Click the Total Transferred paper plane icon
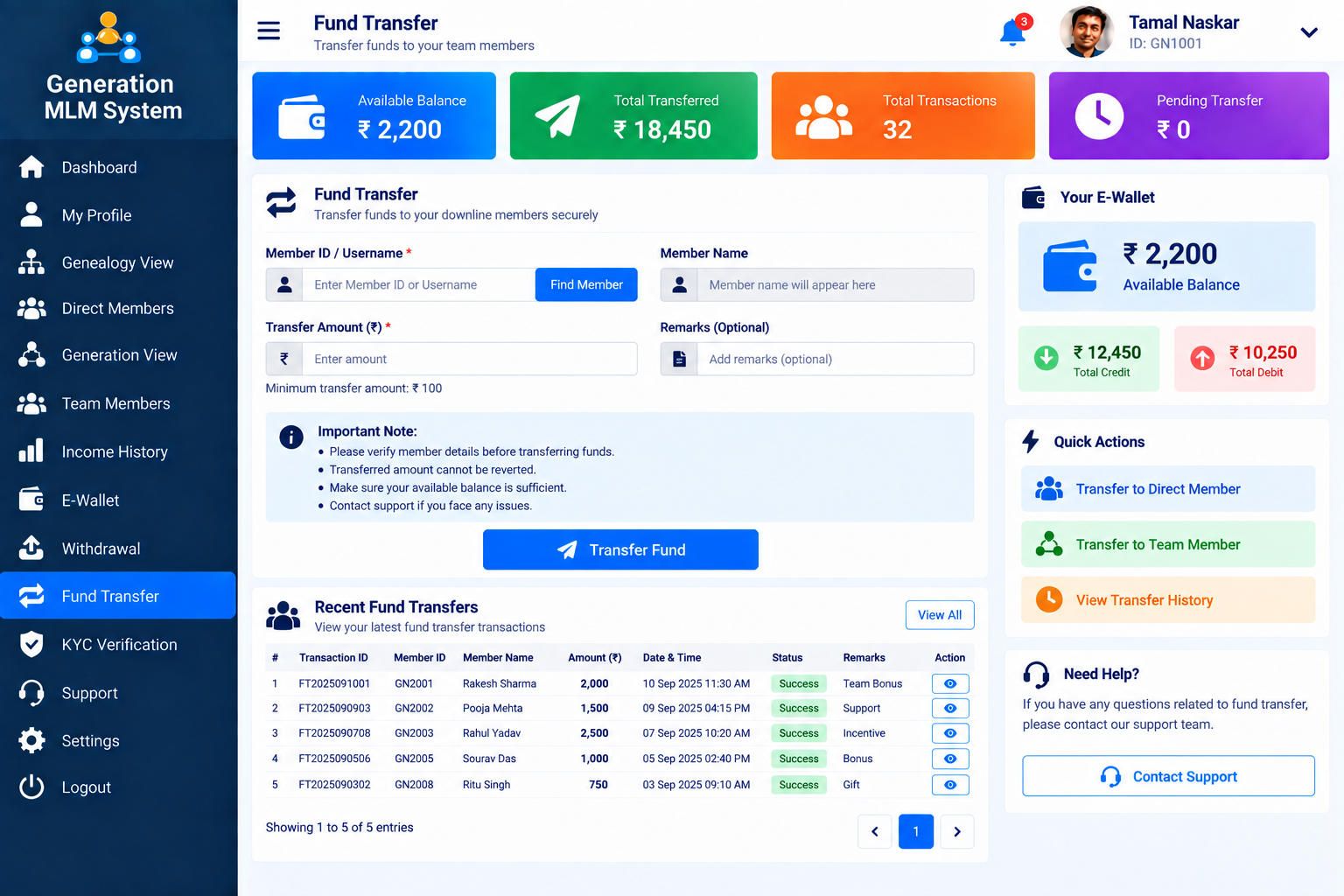1344x896 pixels. pos(557,115)
